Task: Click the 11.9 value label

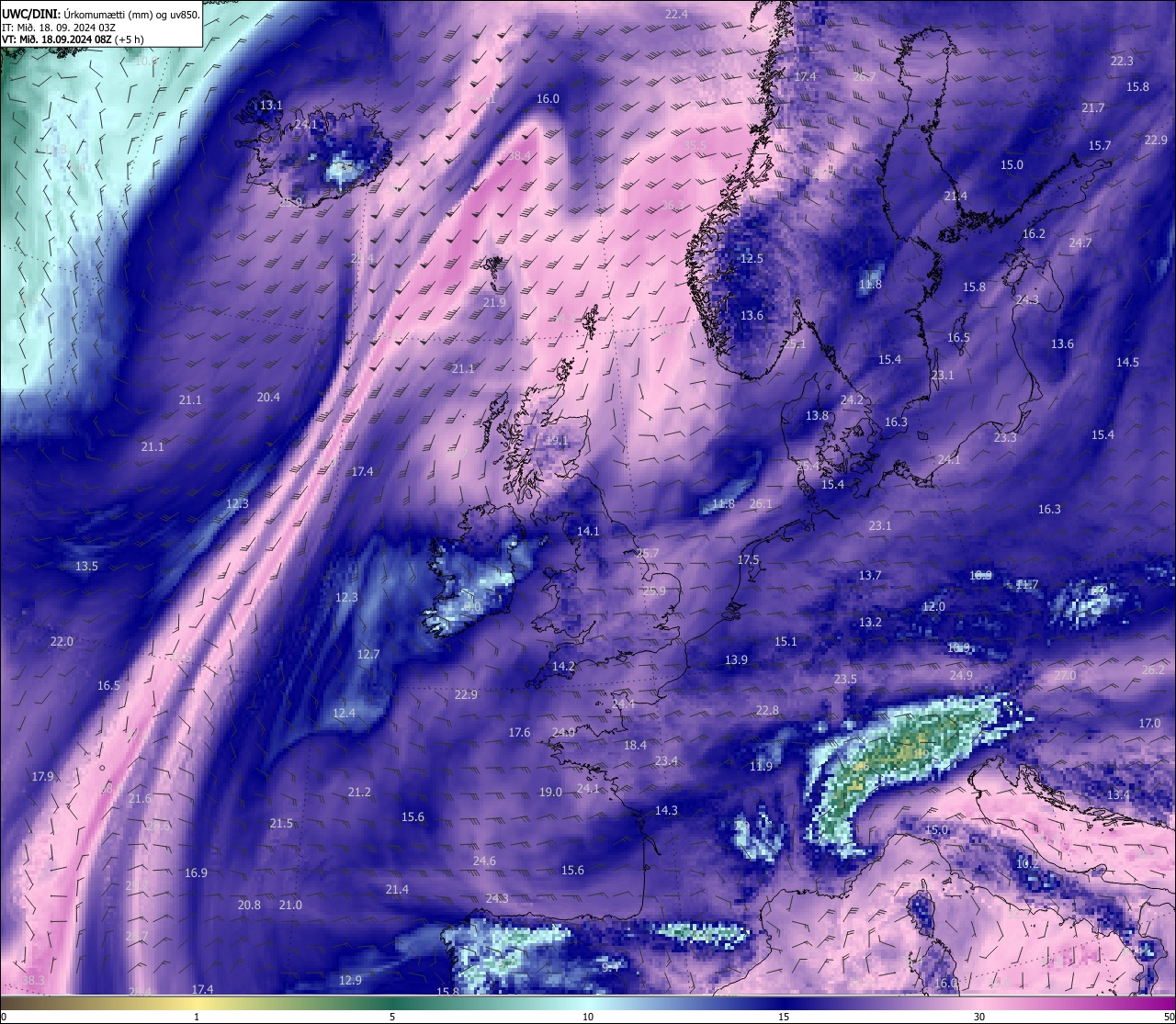Action: [761, 767]
